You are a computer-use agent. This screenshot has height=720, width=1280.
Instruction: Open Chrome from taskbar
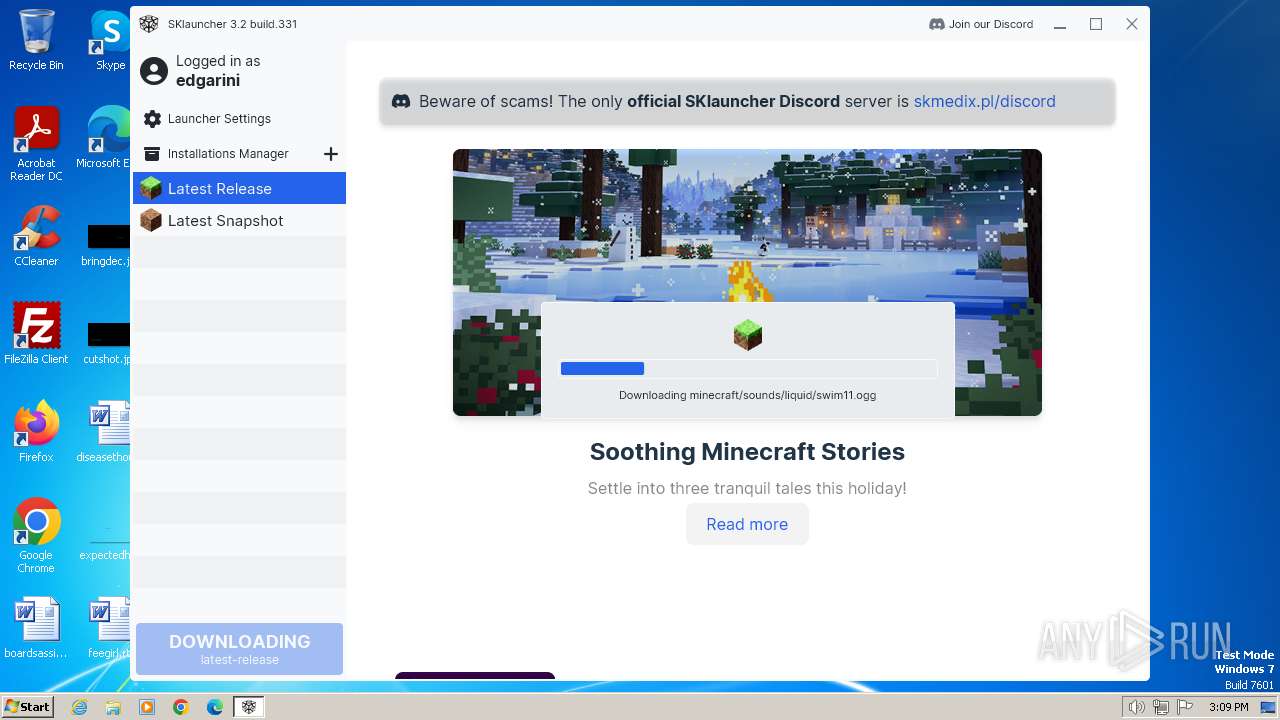(x=181, y=707)
